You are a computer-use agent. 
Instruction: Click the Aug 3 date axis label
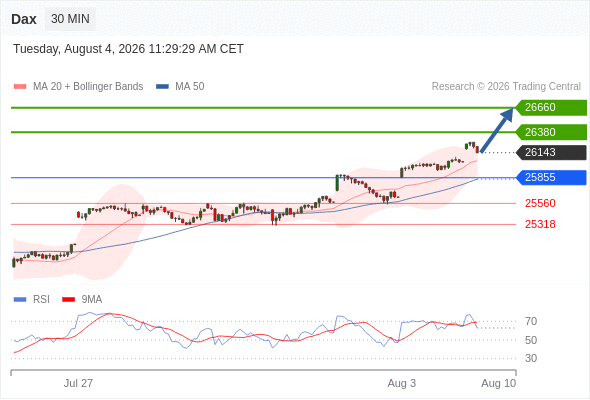pyautogui.click(x=401, y=383)
